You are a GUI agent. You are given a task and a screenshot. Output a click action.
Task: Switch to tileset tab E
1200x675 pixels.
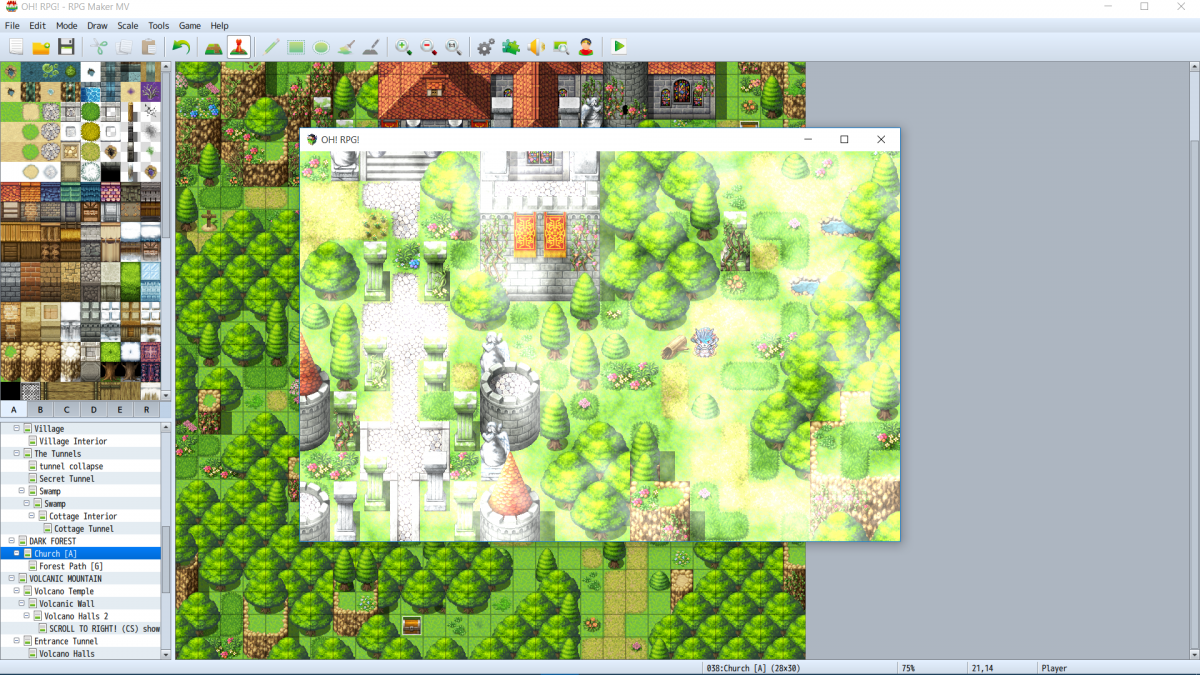[120, 409]
